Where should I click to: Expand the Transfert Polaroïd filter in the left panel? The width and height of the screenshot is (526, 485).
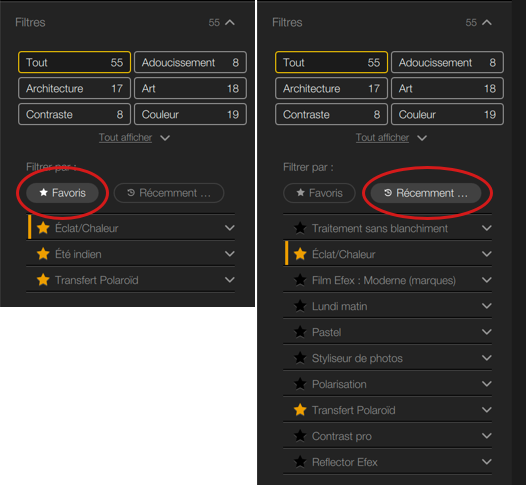pos(229,280)
